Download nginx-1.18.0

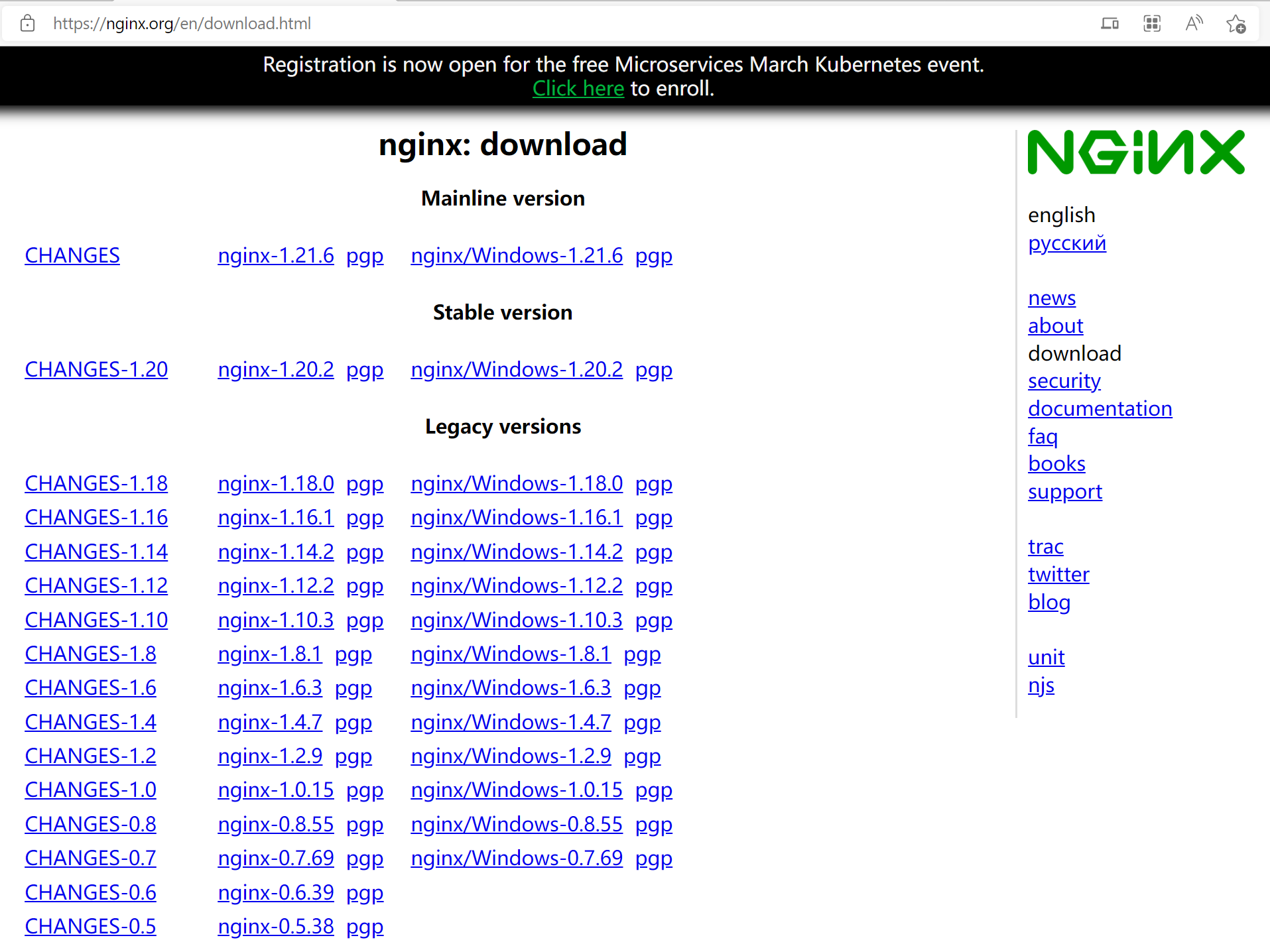(276, 483)
